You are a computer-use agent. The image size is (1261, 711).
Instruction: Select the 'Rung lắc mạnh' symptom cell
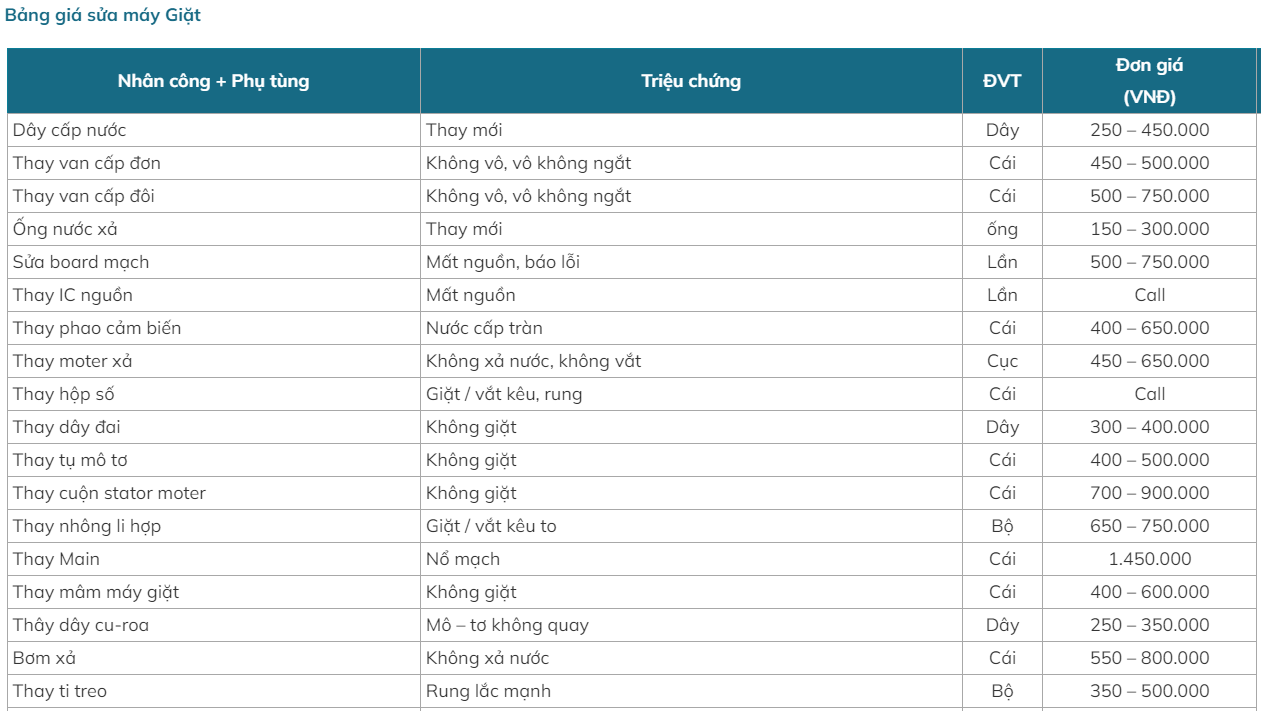coord(488,691)
